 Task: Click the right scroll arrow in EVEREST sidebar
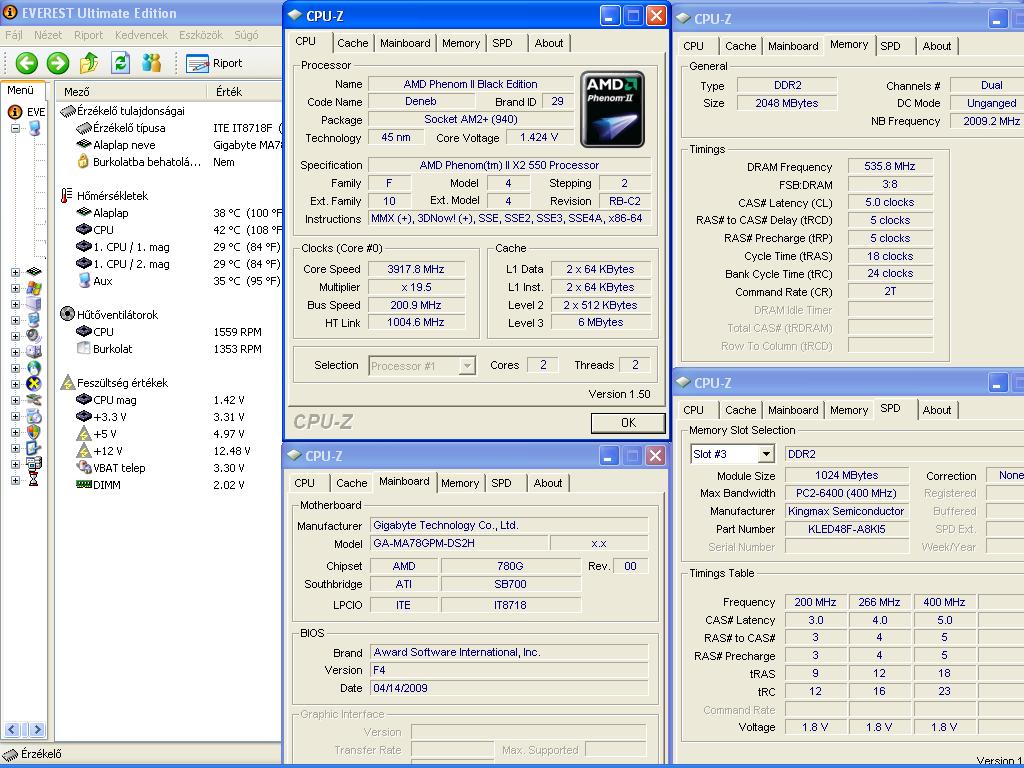pos(37,729)
